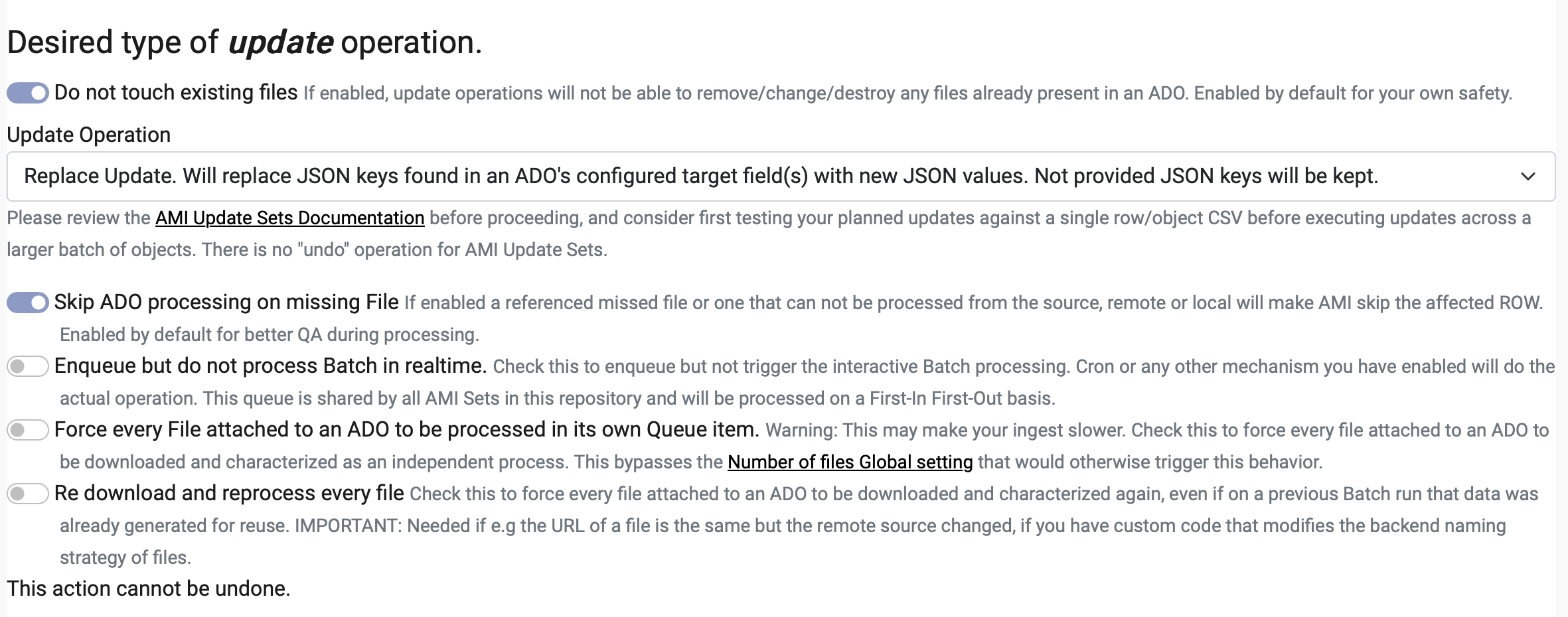Click the "Warning: This may make your ingest slower" text
The width and height of the screenshot is (1568, 617).
pos(945,431)
